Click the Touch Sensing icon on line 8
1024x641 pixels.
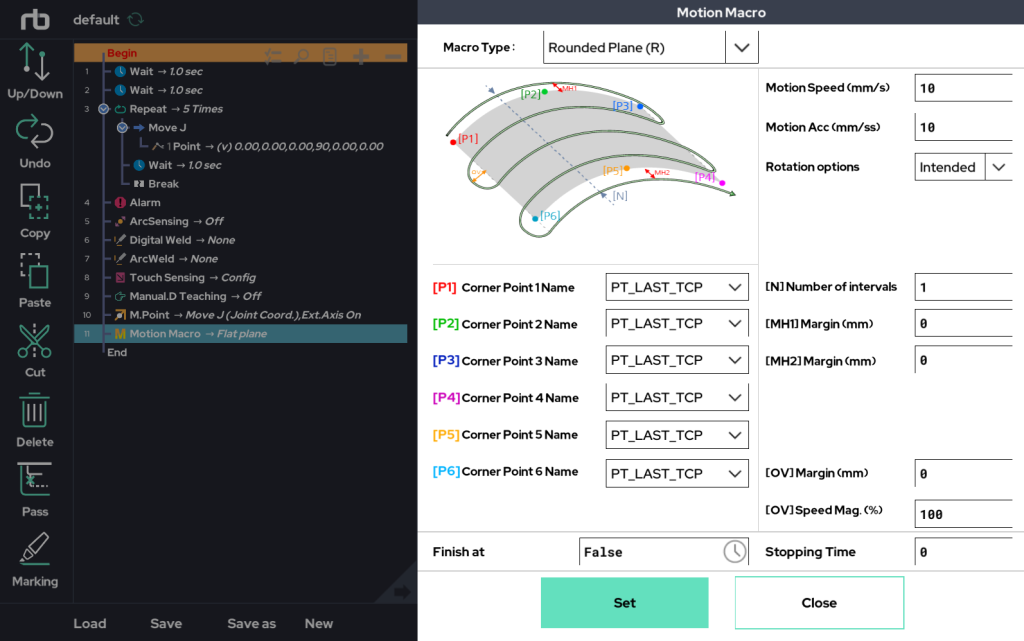[121, 278]
